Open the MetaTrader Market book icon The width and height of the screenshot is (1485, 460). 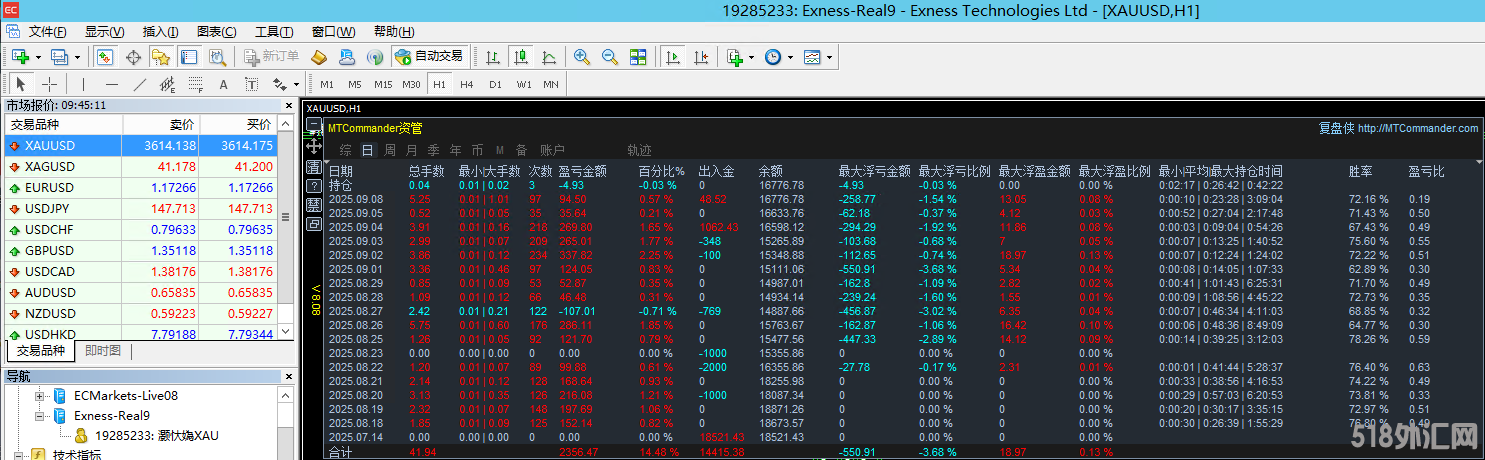320,57
